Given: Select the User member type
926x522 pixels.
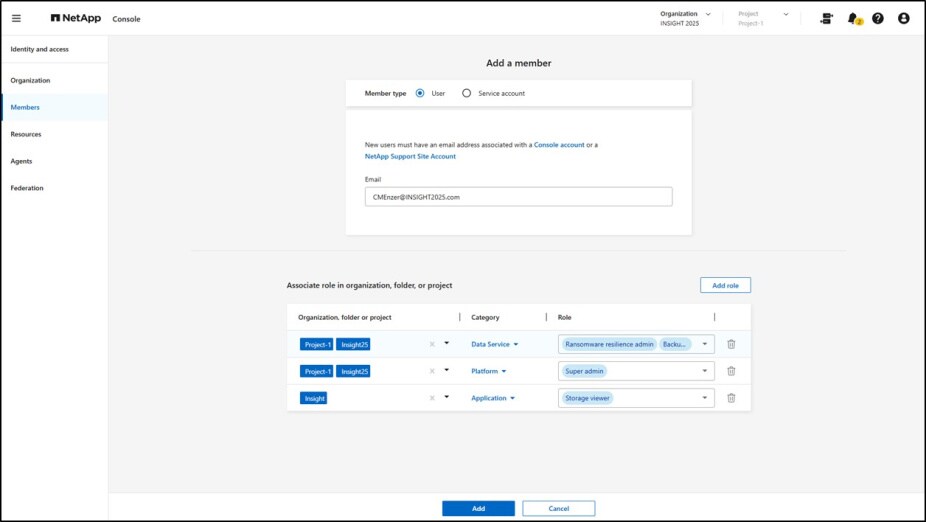Looking at the screenshot, I should [x=420, y=93].
